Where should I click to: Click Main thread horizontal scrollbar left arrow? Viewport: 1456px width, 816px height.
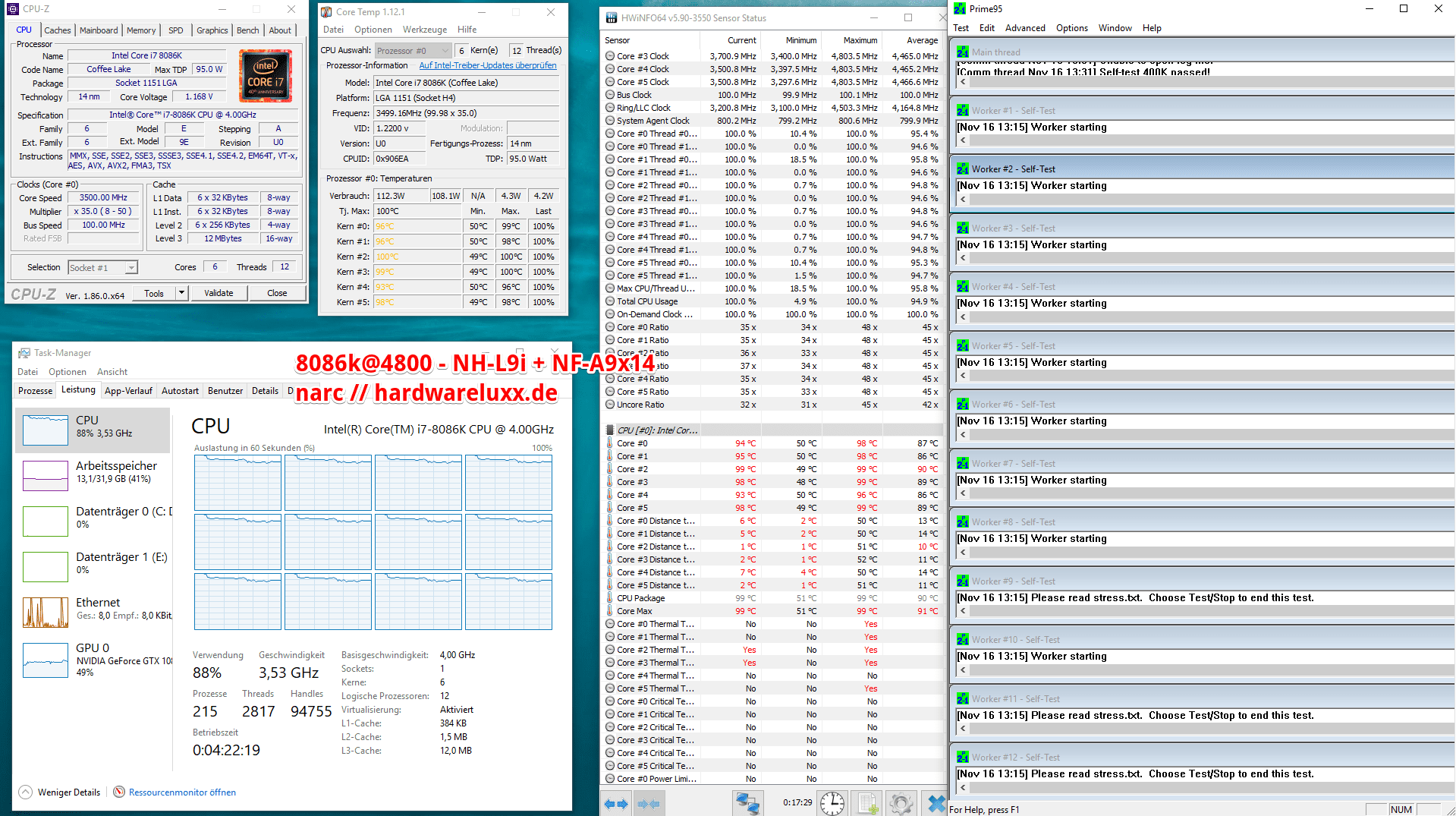coord(963,81)
